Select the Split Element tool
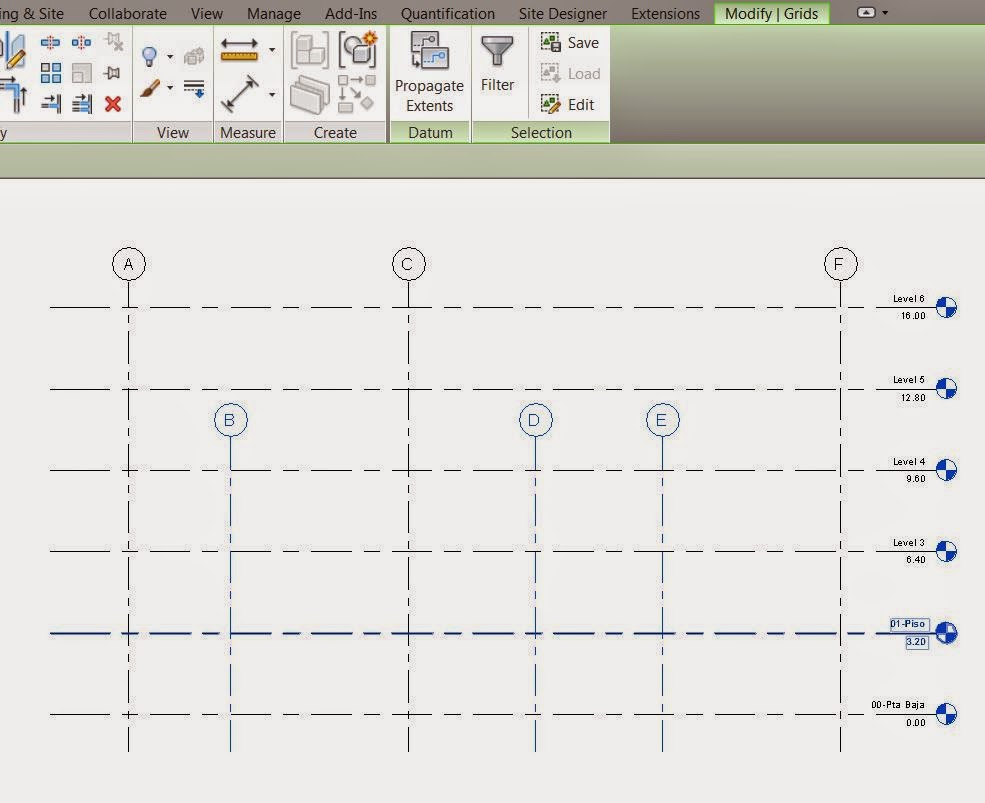This screenshot has height=803, width=985. (50, 43)
